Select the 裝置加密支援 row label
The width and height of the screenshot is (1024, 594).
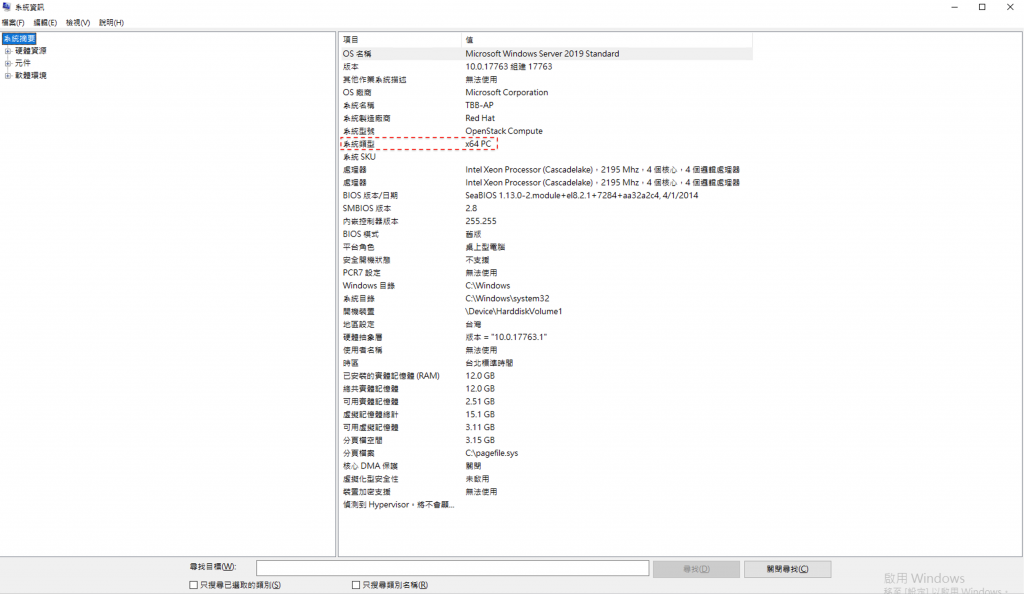pos(366,492)
